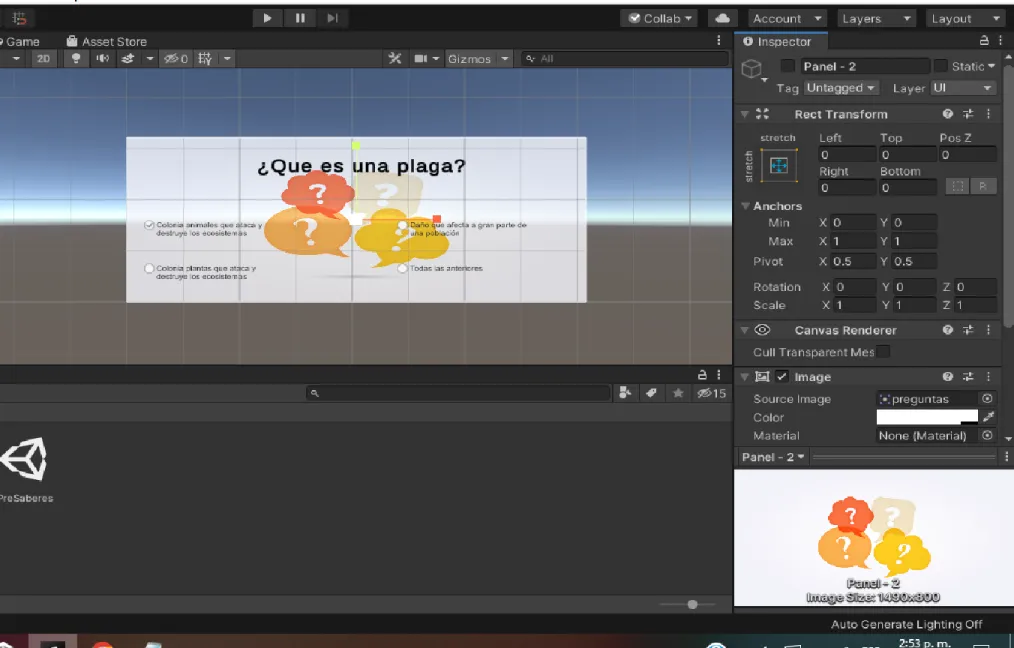Click the Pause button in toolbar
1014x648 pixels.
click(x=300, y=18)
